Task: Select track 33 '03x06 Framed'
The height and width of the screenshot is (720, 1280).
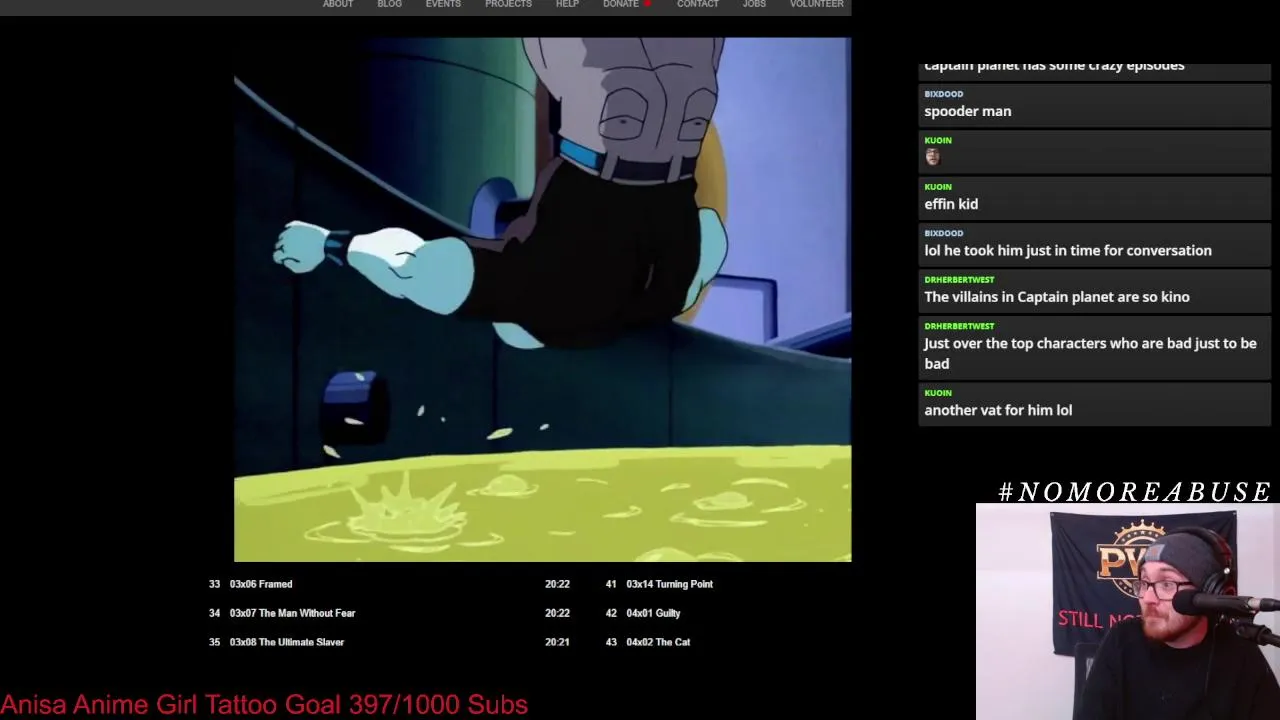Action: point(260,584)
